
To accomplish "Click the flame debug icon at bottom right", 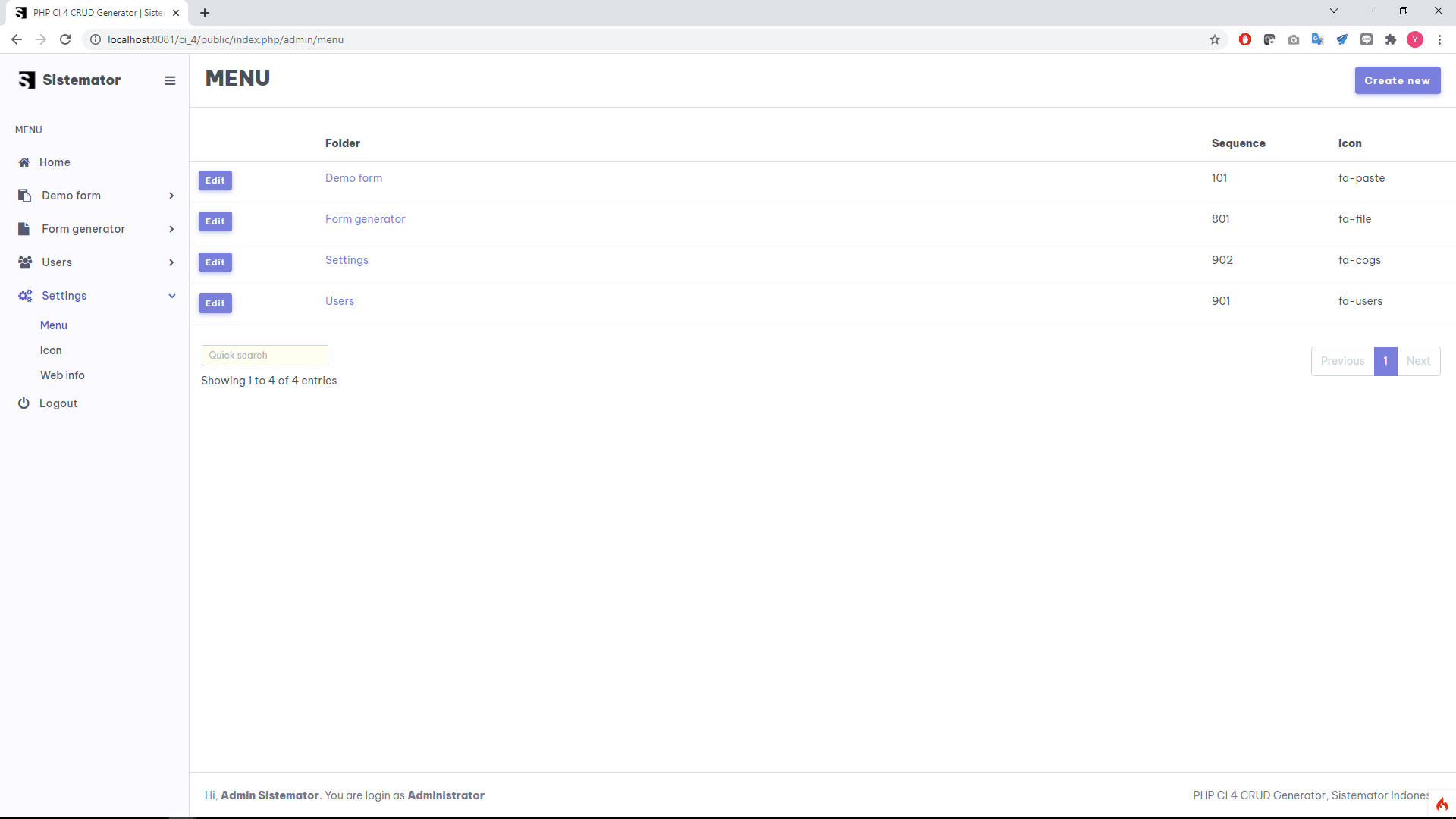I will [1442, 805].
